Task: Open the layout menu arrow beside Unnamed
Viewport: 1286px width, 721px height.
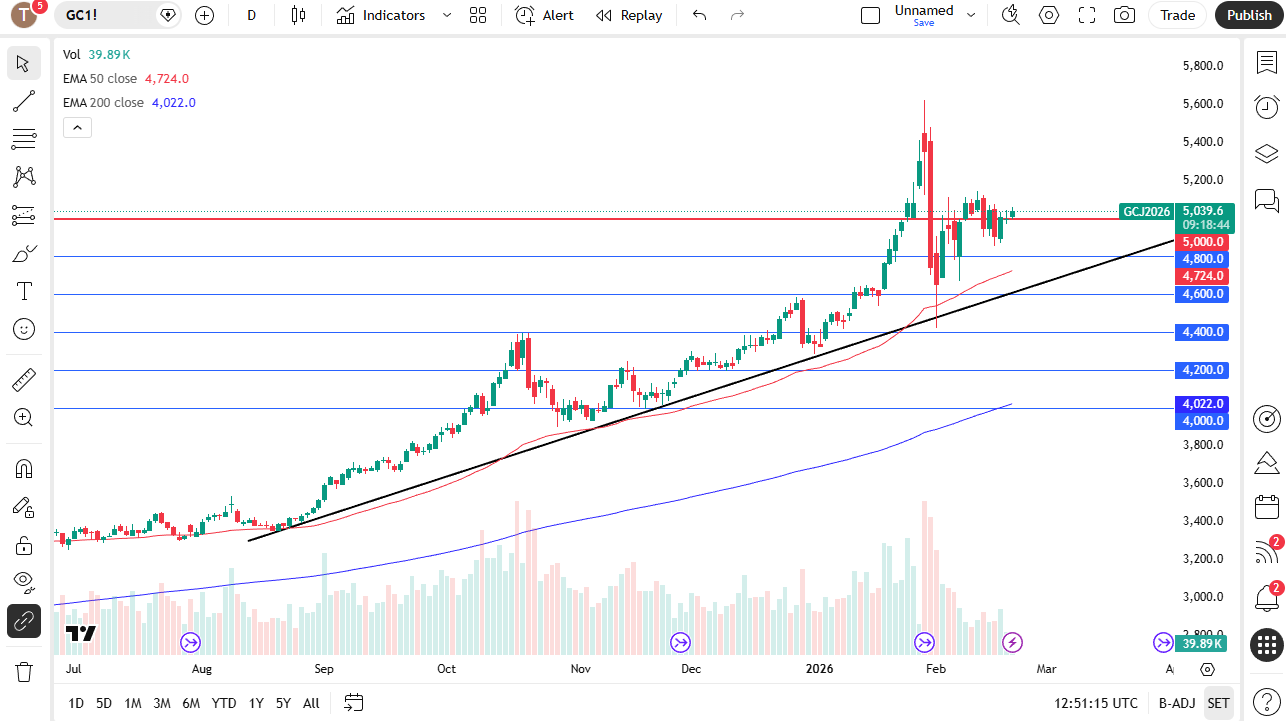Action: (971, 15)
